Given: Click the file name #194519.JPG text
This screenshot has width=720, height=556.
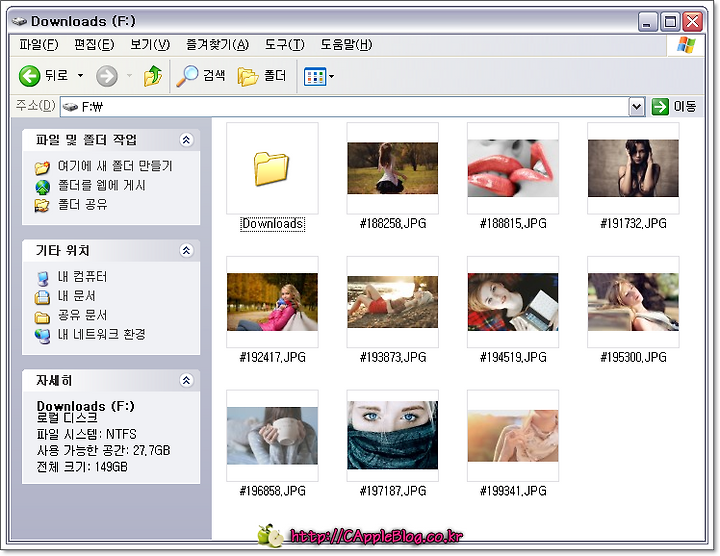Looking at the screenshot, I should 513,357.
